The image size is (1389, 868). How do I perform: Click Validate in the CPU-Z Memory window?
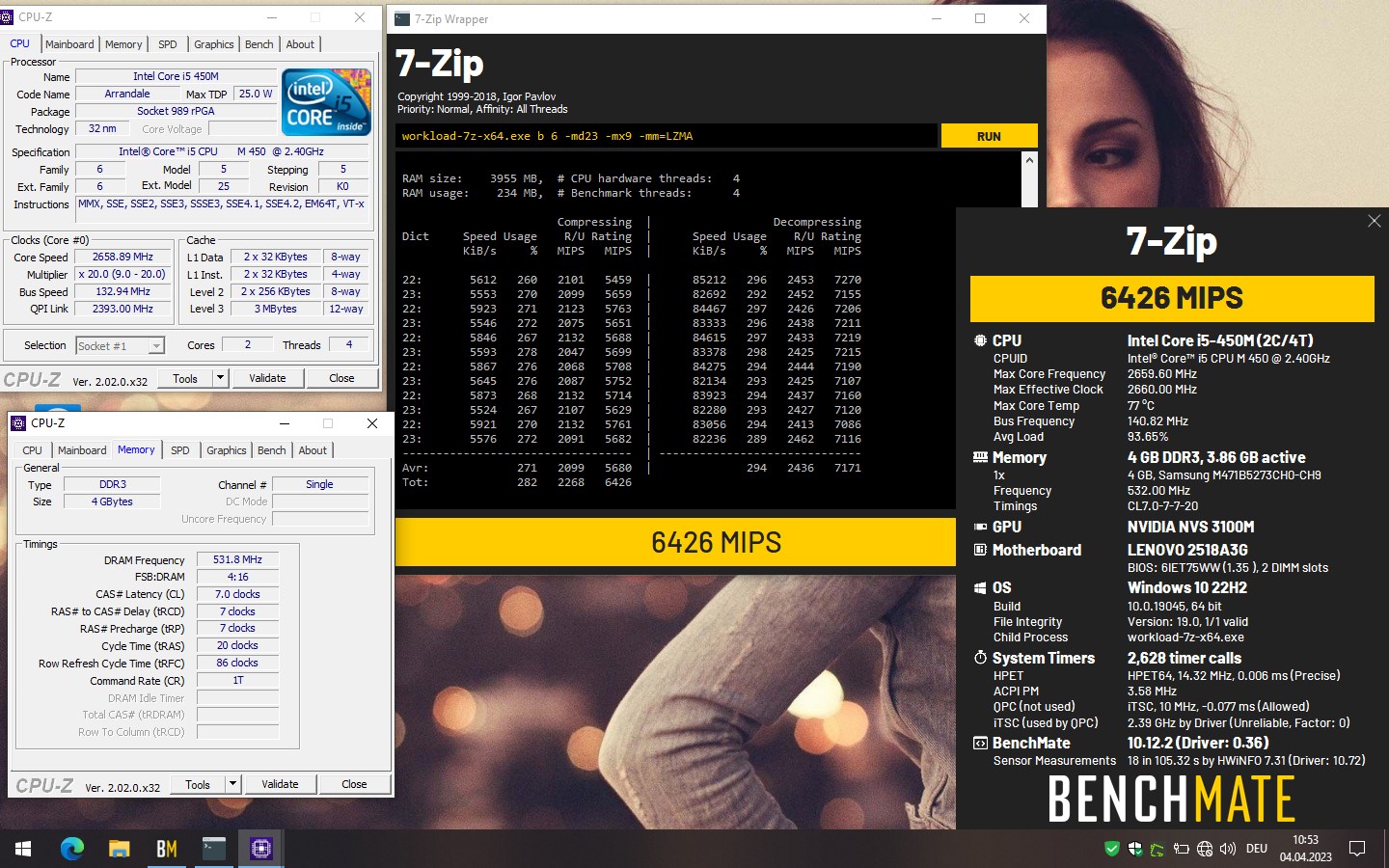(x=280, y=784)
